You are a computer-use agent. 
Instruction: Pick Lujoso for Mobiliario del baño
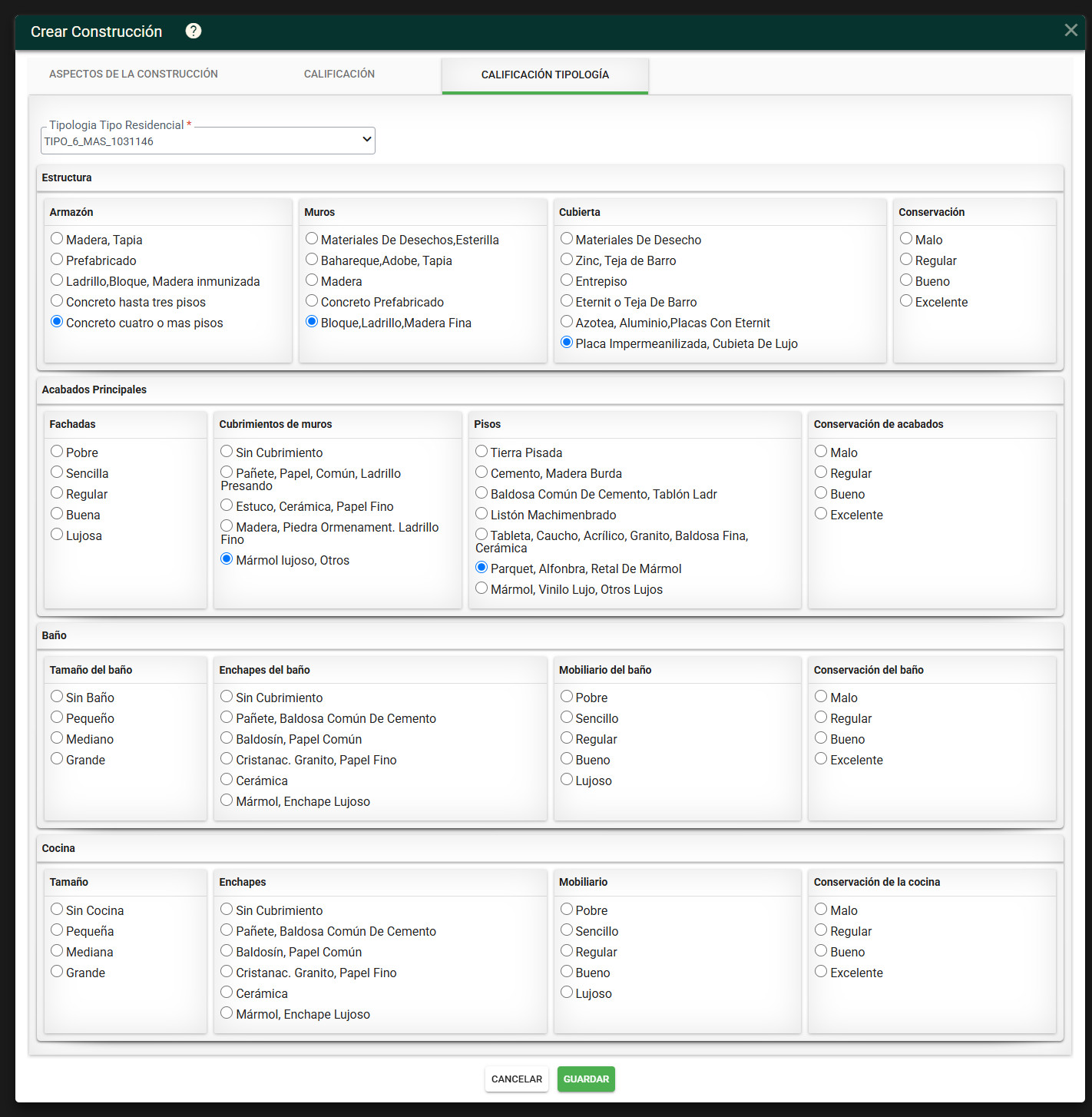567,780
